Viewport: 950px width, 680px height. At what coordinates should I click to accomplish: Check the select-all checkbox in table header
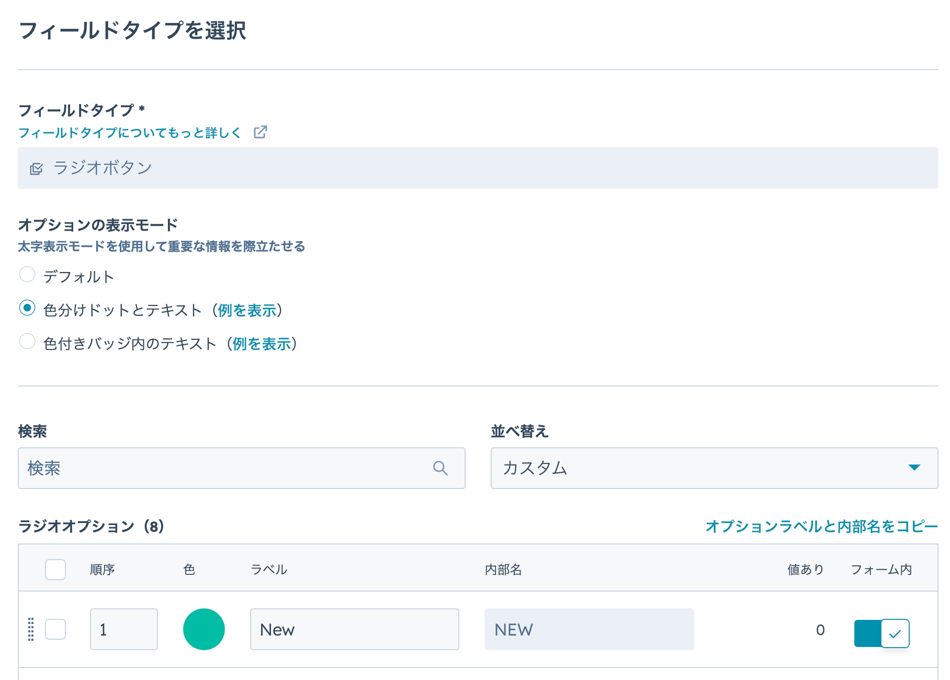pyautogui.click(x=56, y=569)
